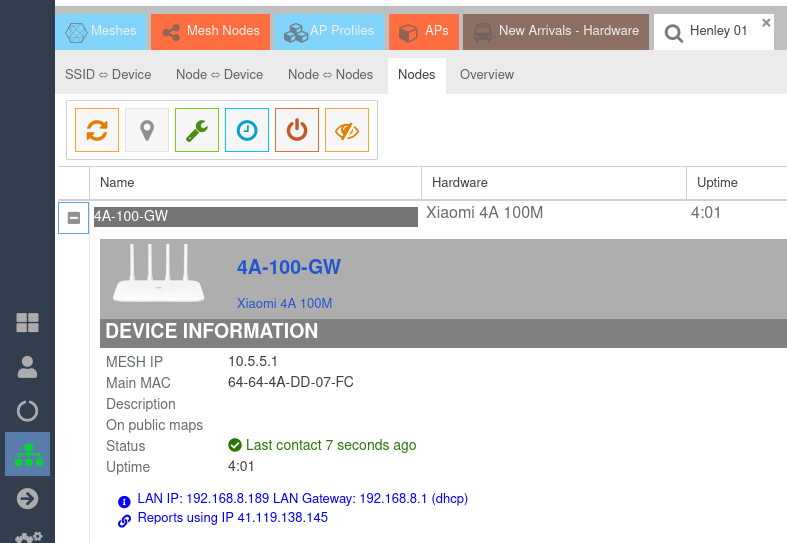Open the user sidebar icon

[27, 367]
